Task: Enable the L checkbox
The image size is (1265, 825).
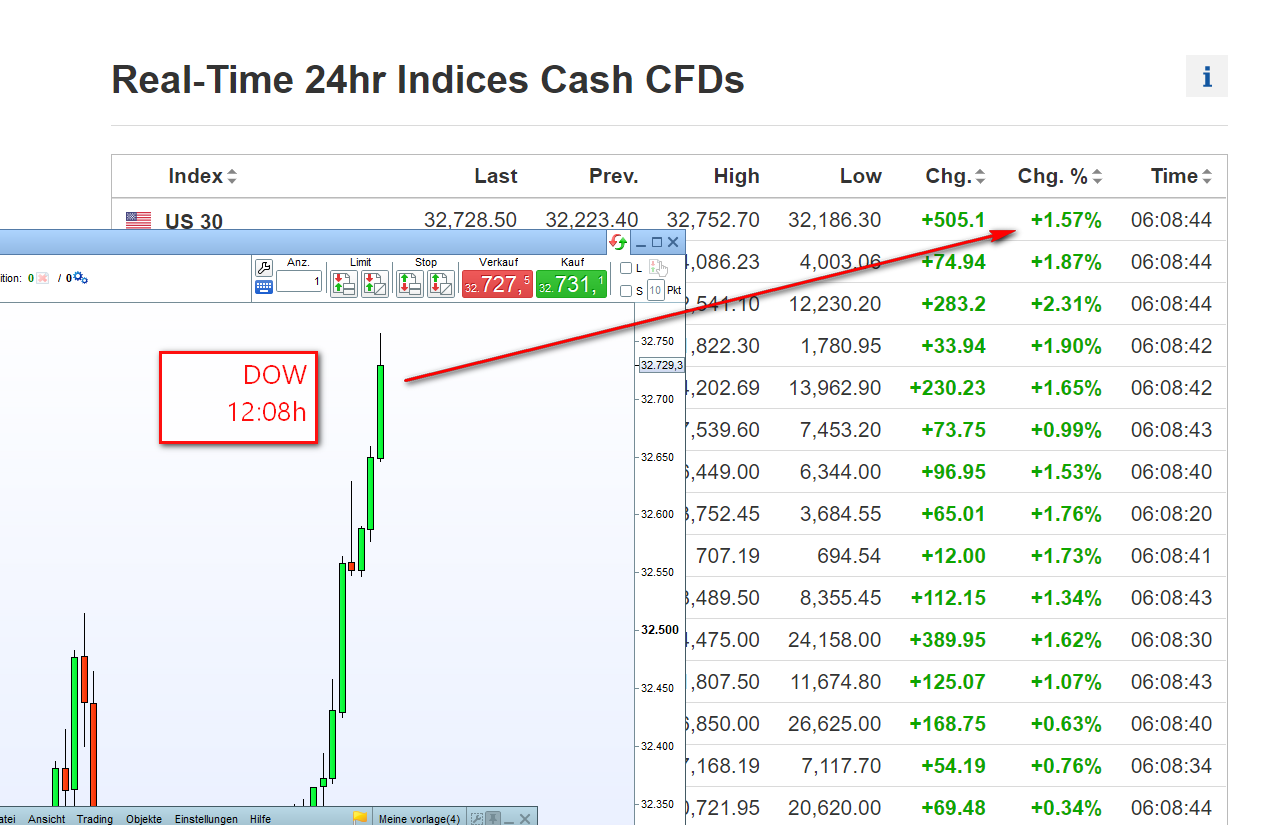Action: [626, 268]
